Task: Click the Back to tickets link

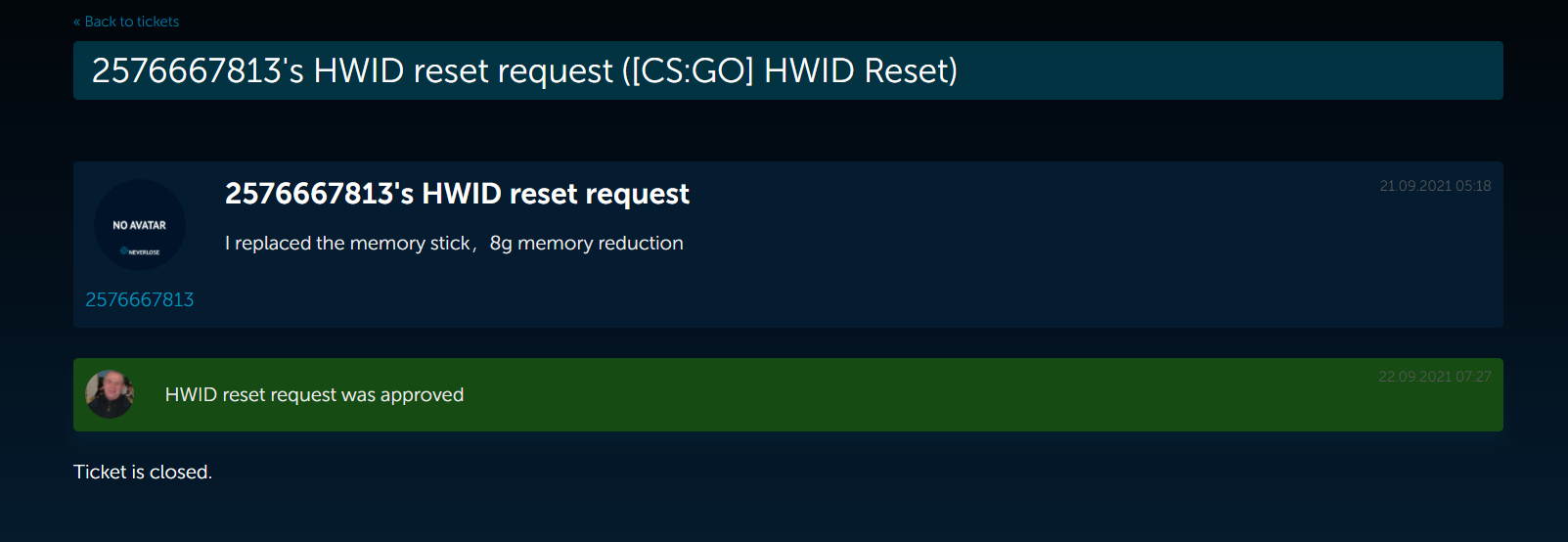Action: point(131,22)
